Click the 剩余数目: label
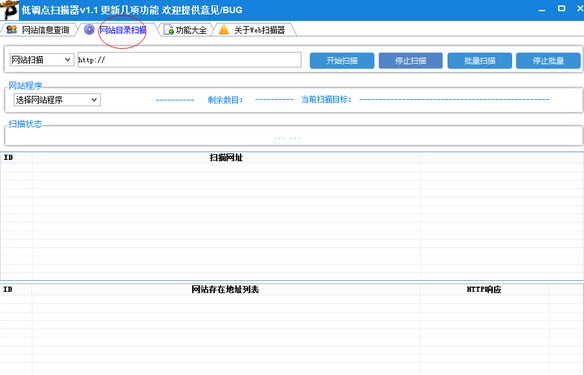Image resolution: width=584 pixels, height=375 pixels. (x=225, y=100)
